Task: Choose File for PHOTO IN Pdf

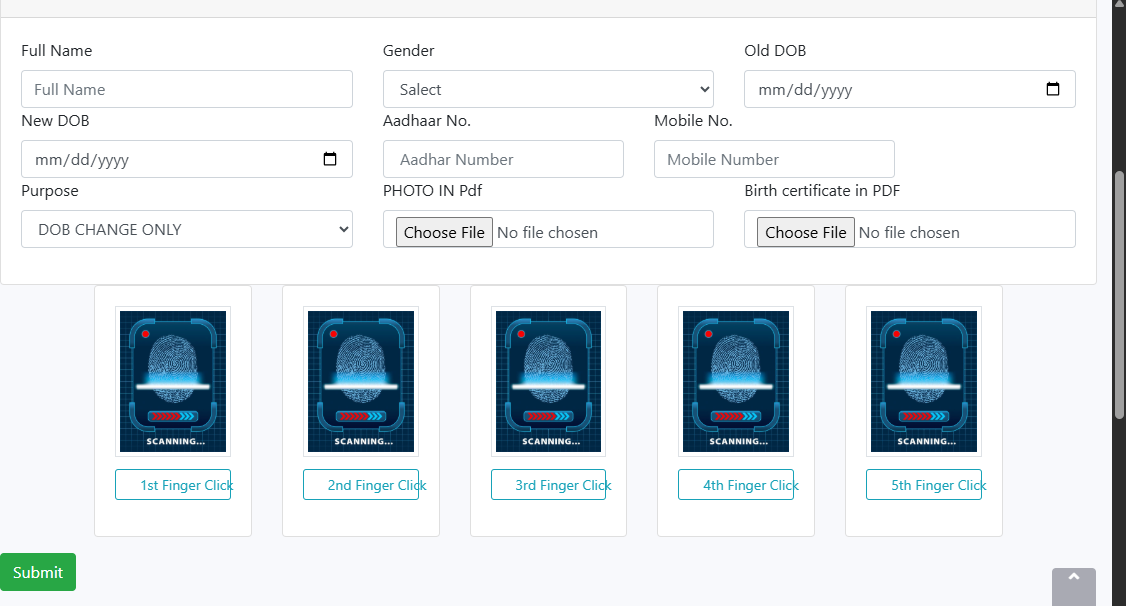Action: (x=444, y=232)
